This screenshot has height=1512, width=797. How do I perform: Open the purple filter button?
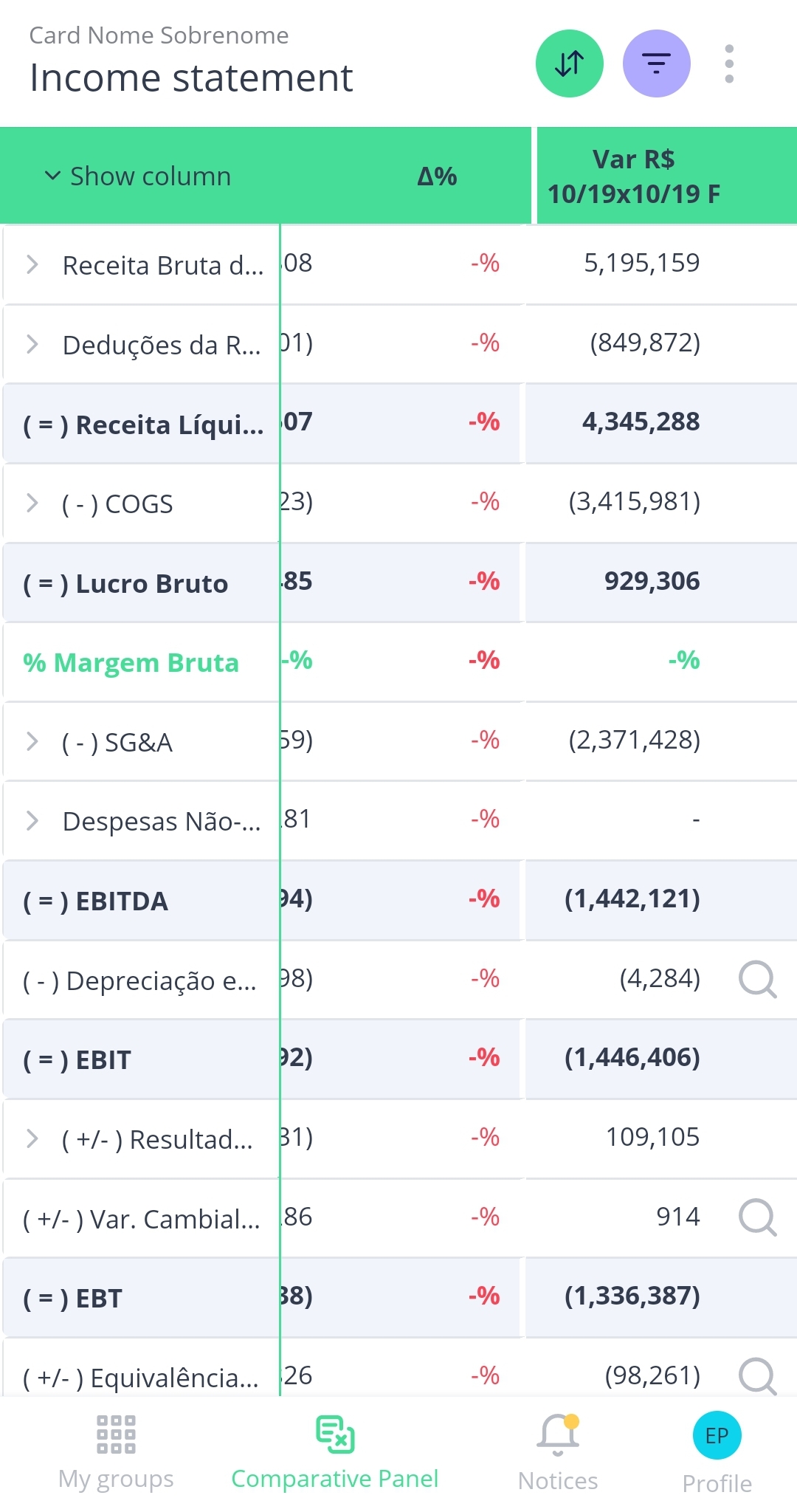tap(656, 63)
